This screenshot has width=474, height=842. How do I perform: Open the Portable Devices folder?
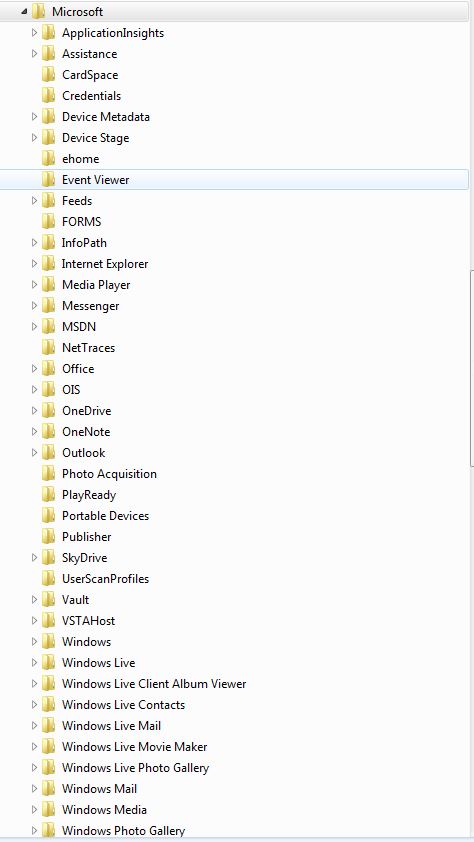[105, 516]
